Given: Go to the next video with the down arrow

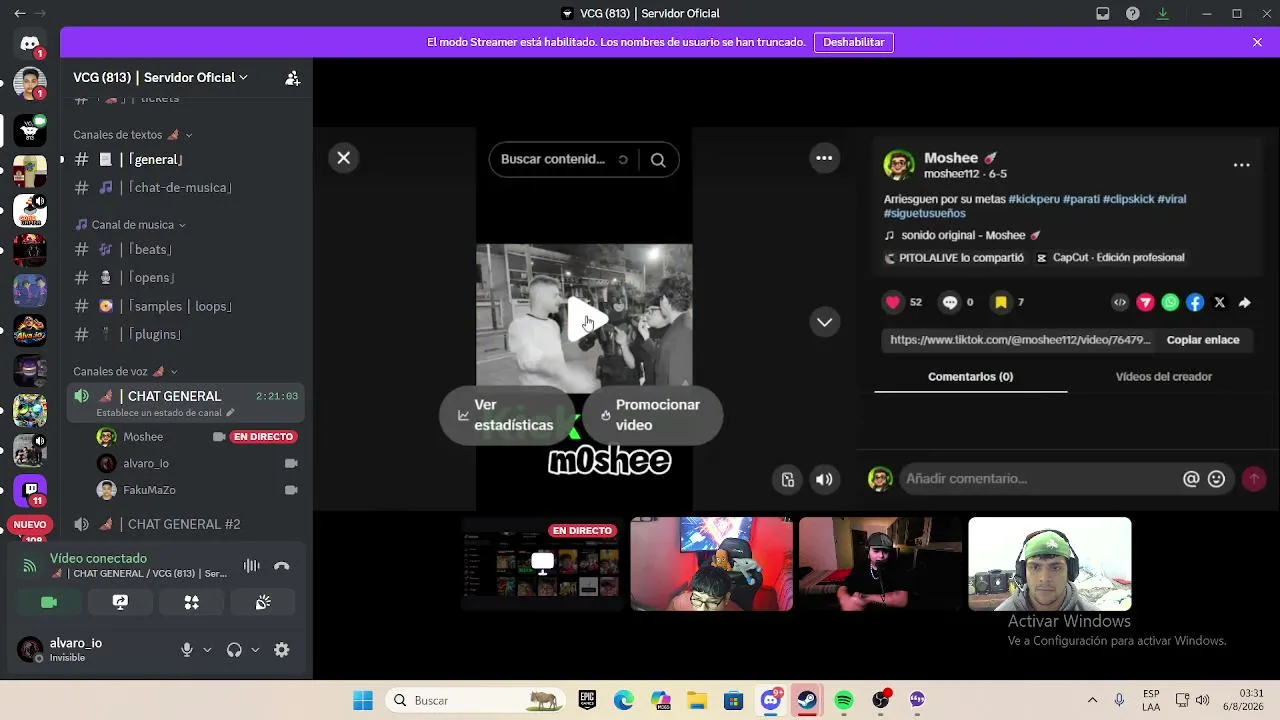Looking at the screenshot, I should click(824, 322).
